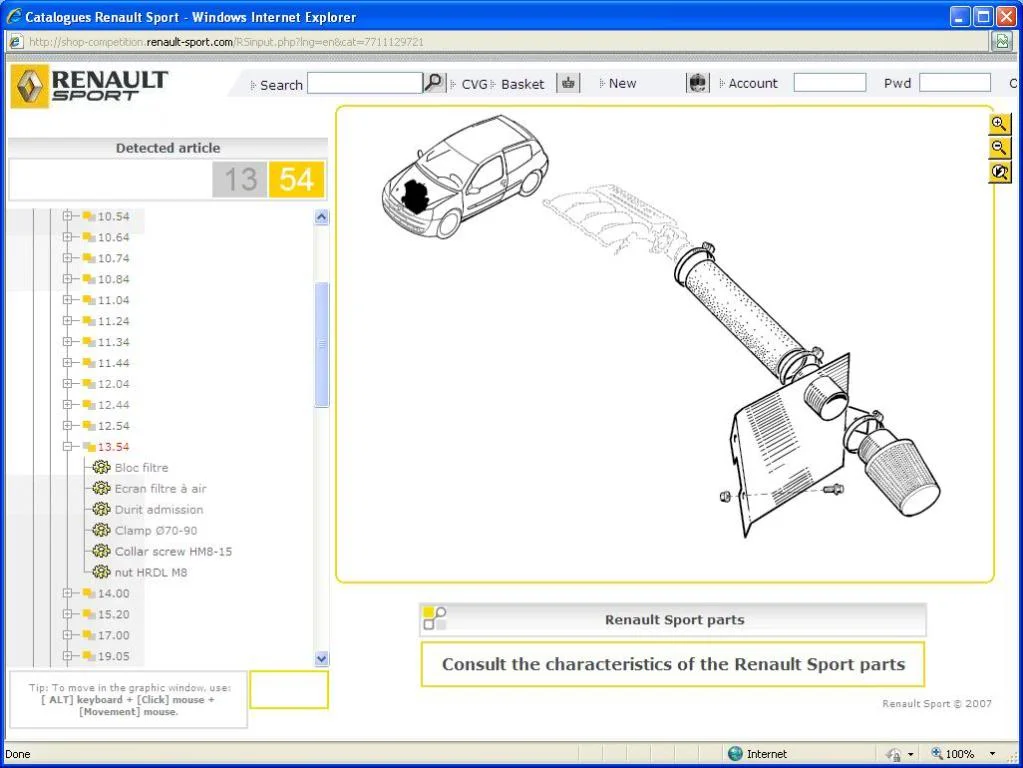Focus the Pwd password field
This screenshot has height=768, width=1023.
(955, 83)
